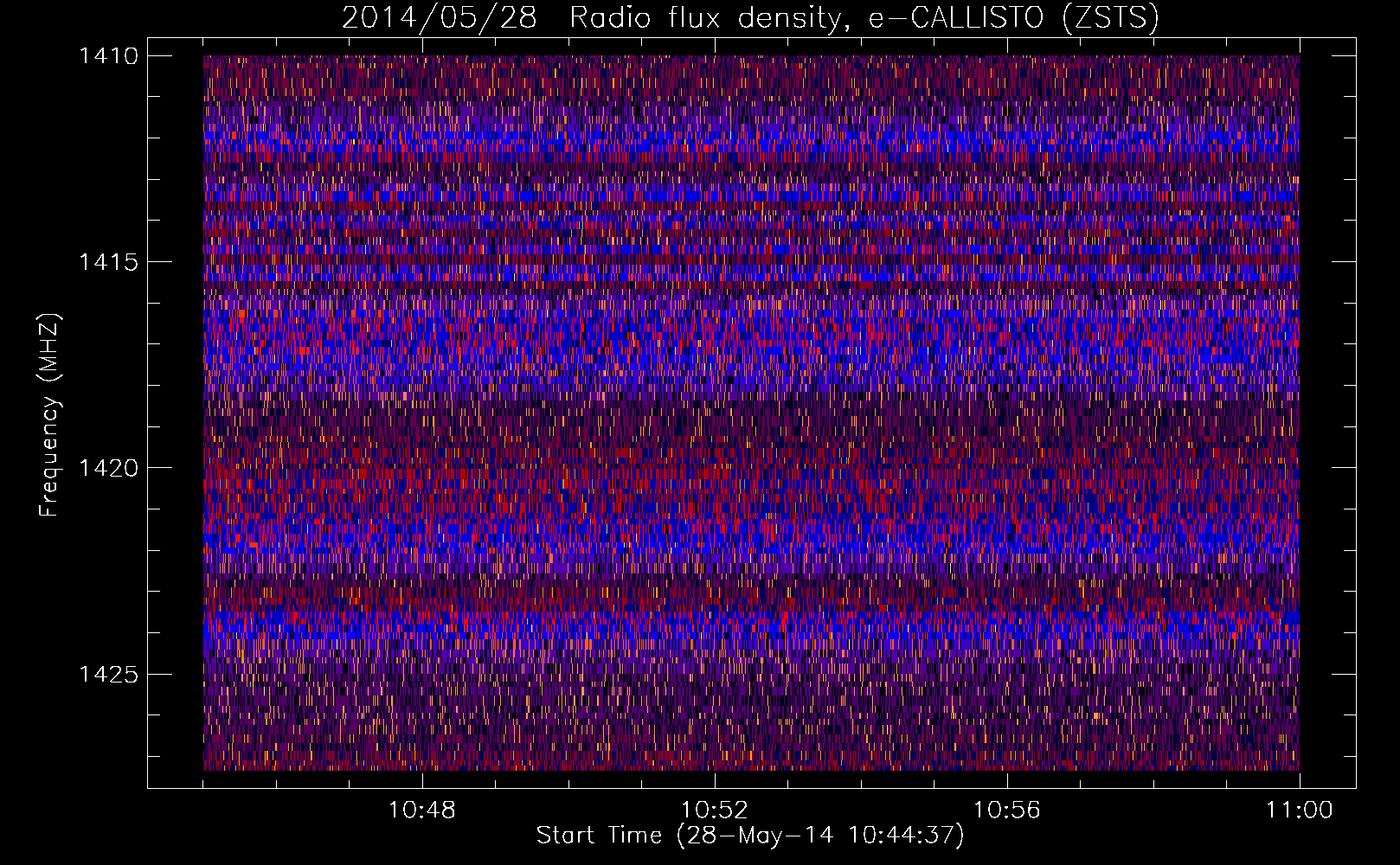The image size is (1400, 865).
Task: Click the 10:52 time axis label
Action: click(x=715, y=811)
